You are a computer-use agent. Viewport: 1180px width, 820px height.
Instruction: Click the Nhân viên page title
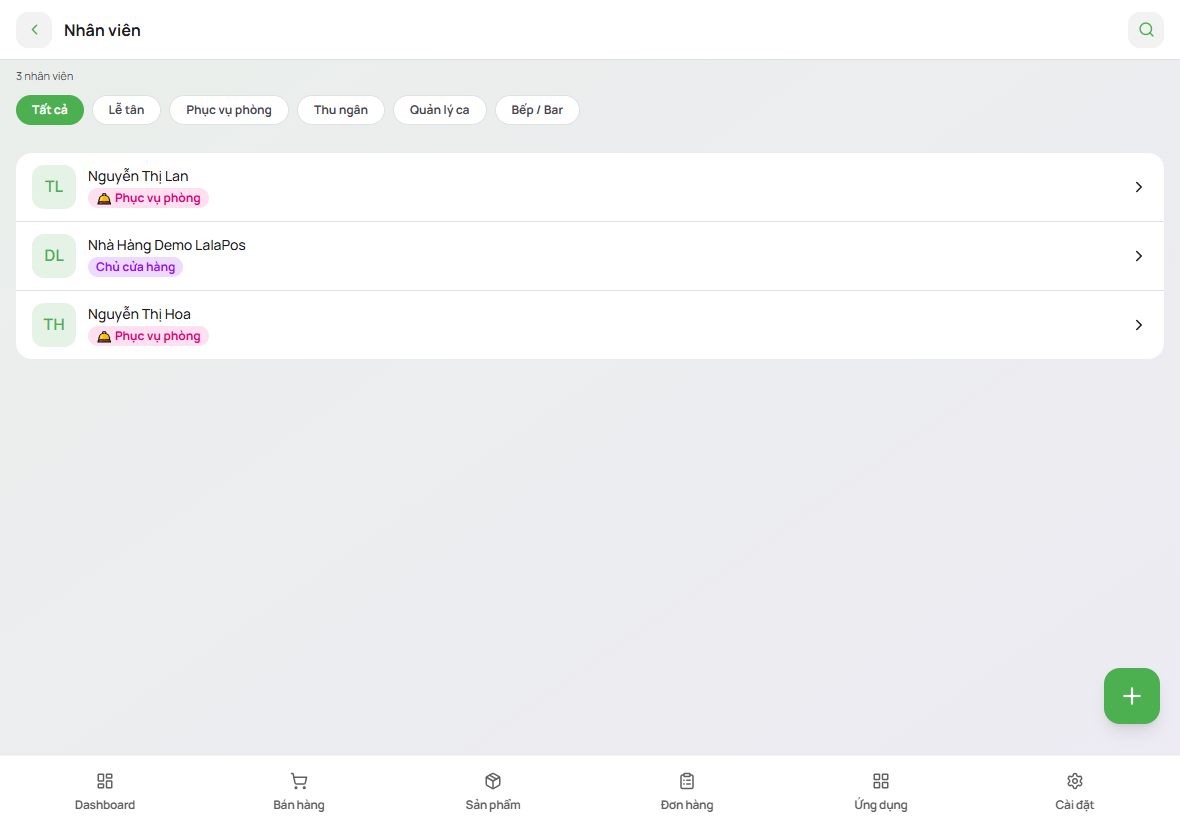[x=102, y=30]
